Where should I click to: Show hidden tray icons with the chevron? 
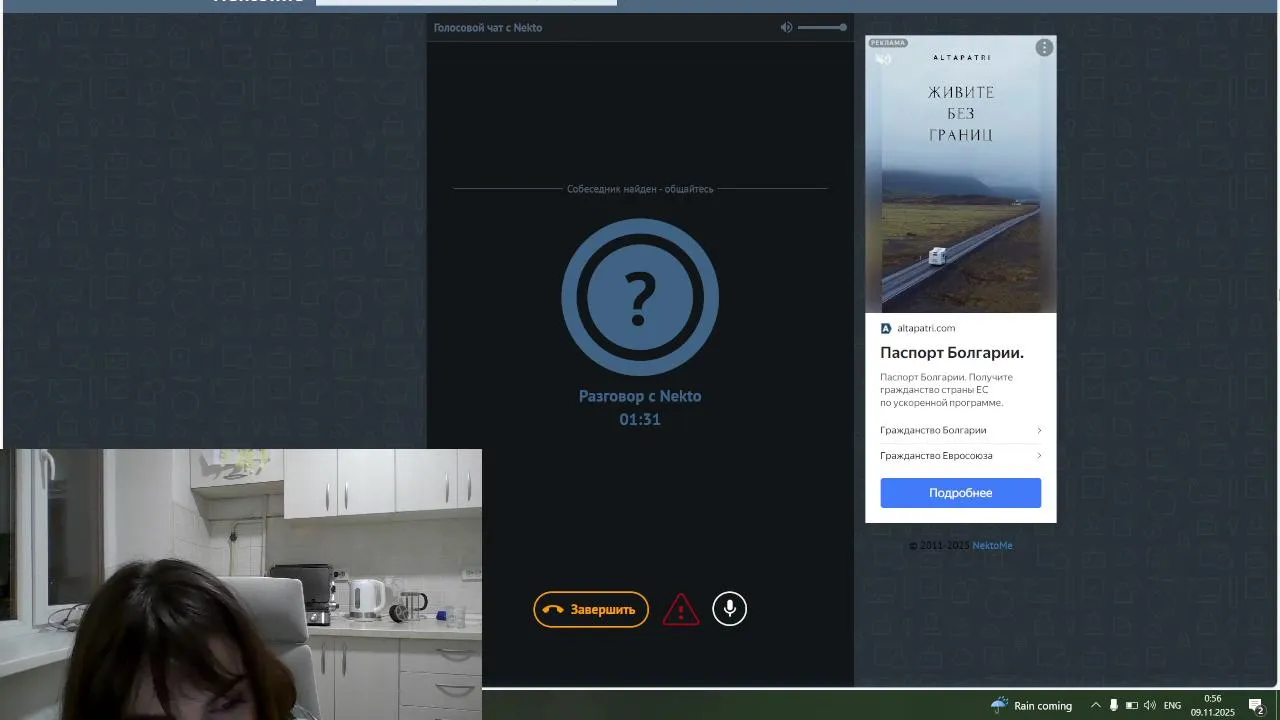click(1096, 705)
